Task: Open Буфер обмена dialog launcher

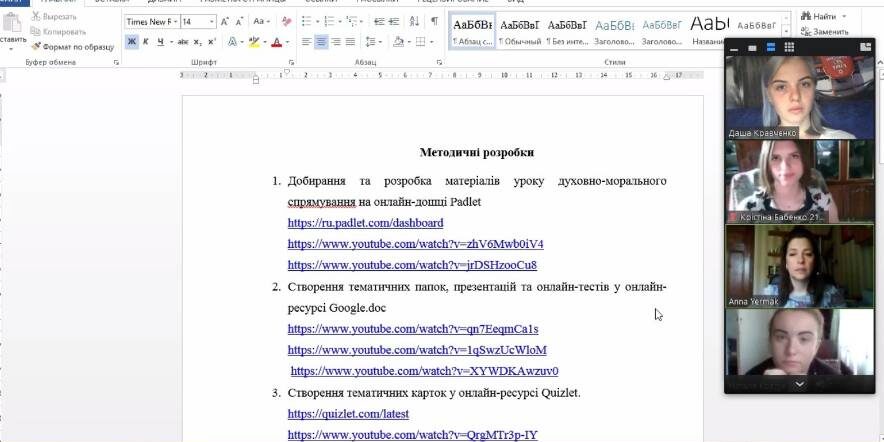Action: pos(116,62)
